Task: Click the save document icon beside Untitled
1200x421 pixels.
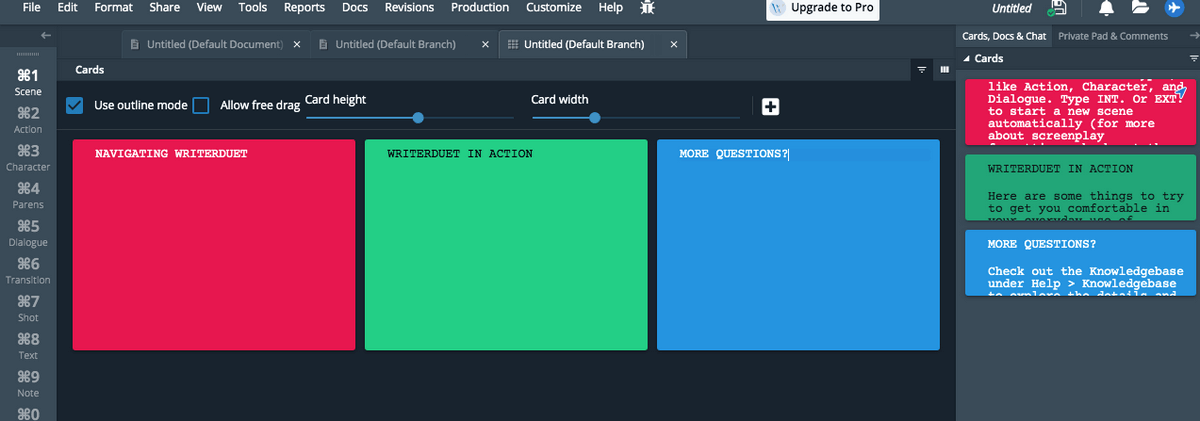Action: (x=1057, y=8)
